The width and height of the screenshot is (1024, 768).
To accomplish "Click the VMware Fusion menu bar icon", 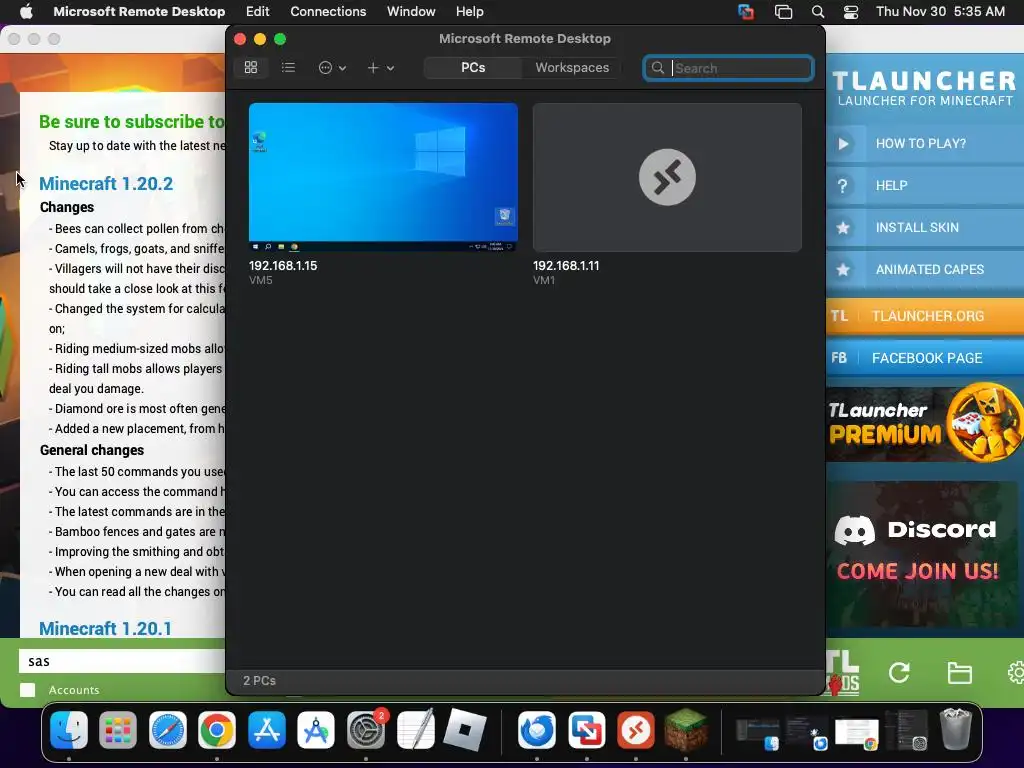I will pos(746,12).
